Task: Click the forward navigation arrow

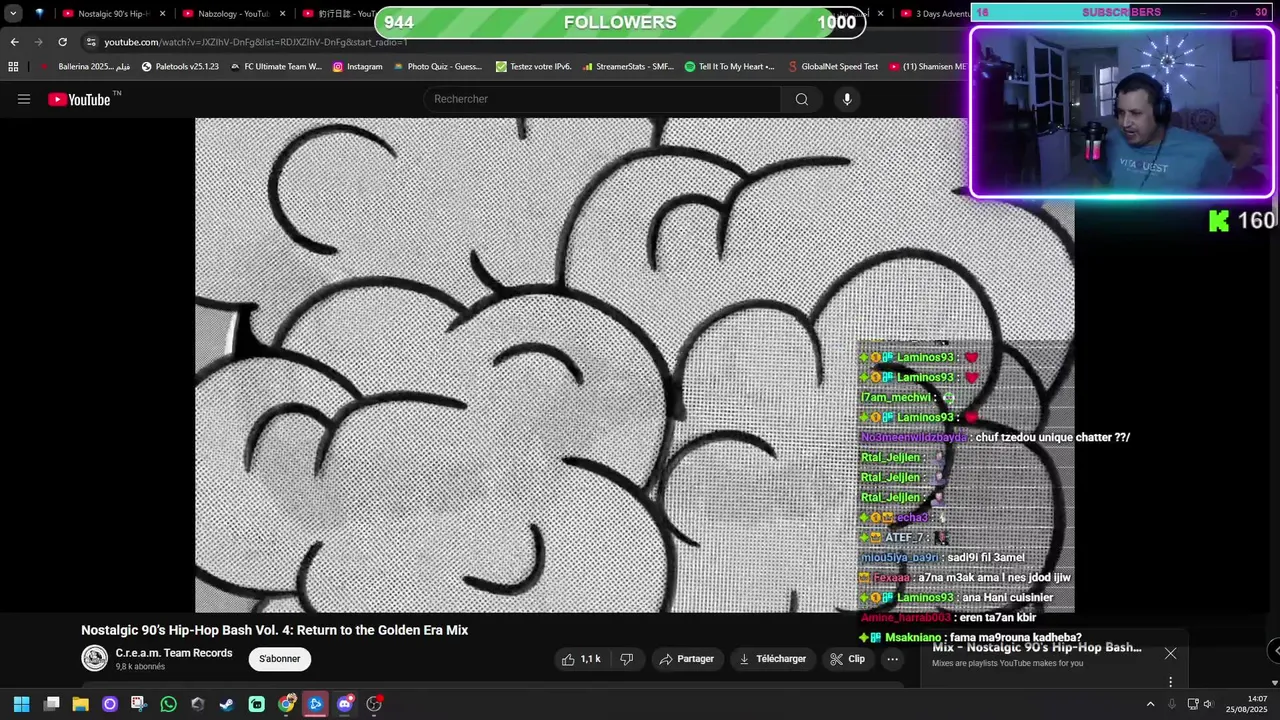Action: point(38,42)
